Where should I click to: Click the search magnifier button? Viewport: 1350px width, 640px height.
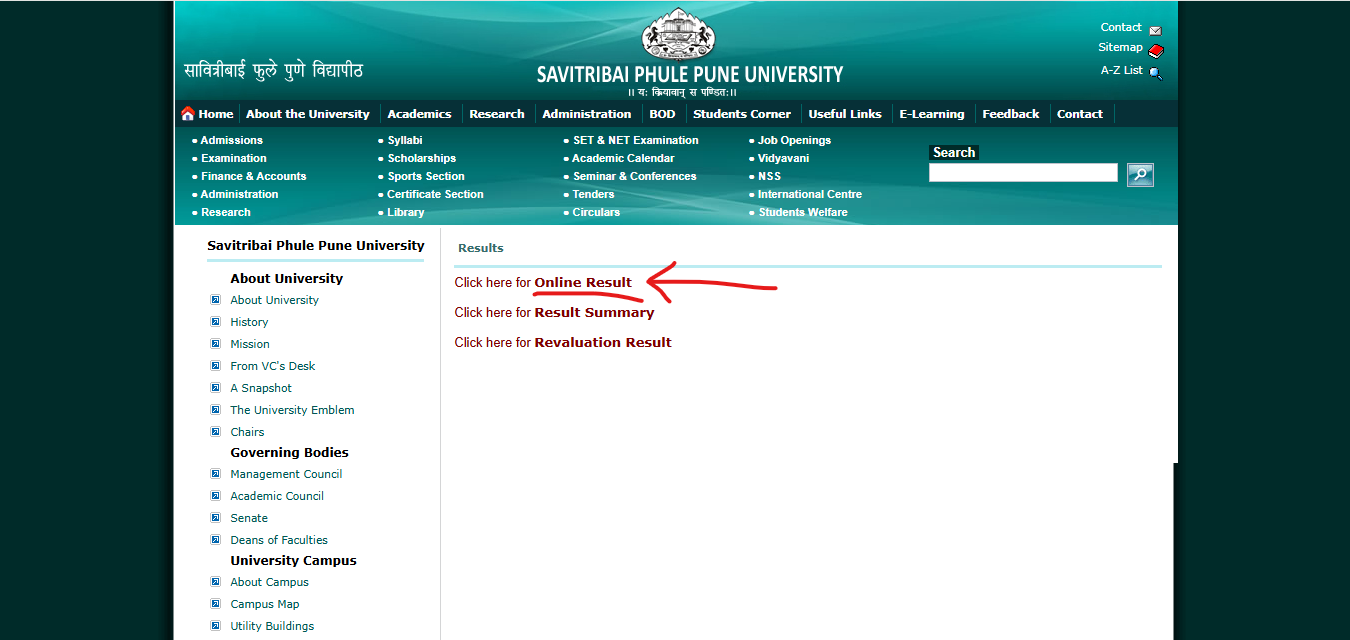point(1140,175)
